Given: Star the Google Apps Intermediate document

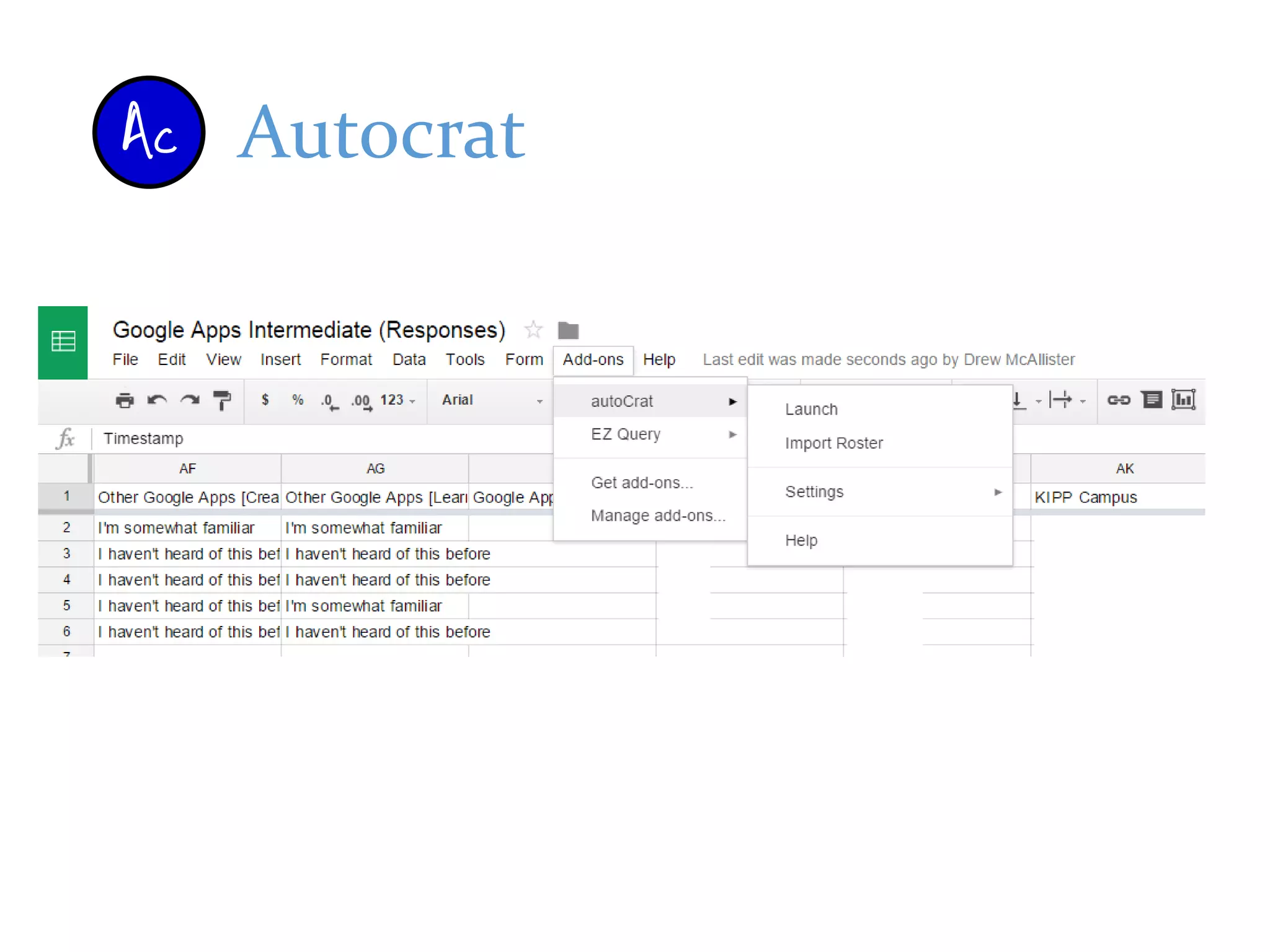Looking at the screenshot, I should point(533,330).
